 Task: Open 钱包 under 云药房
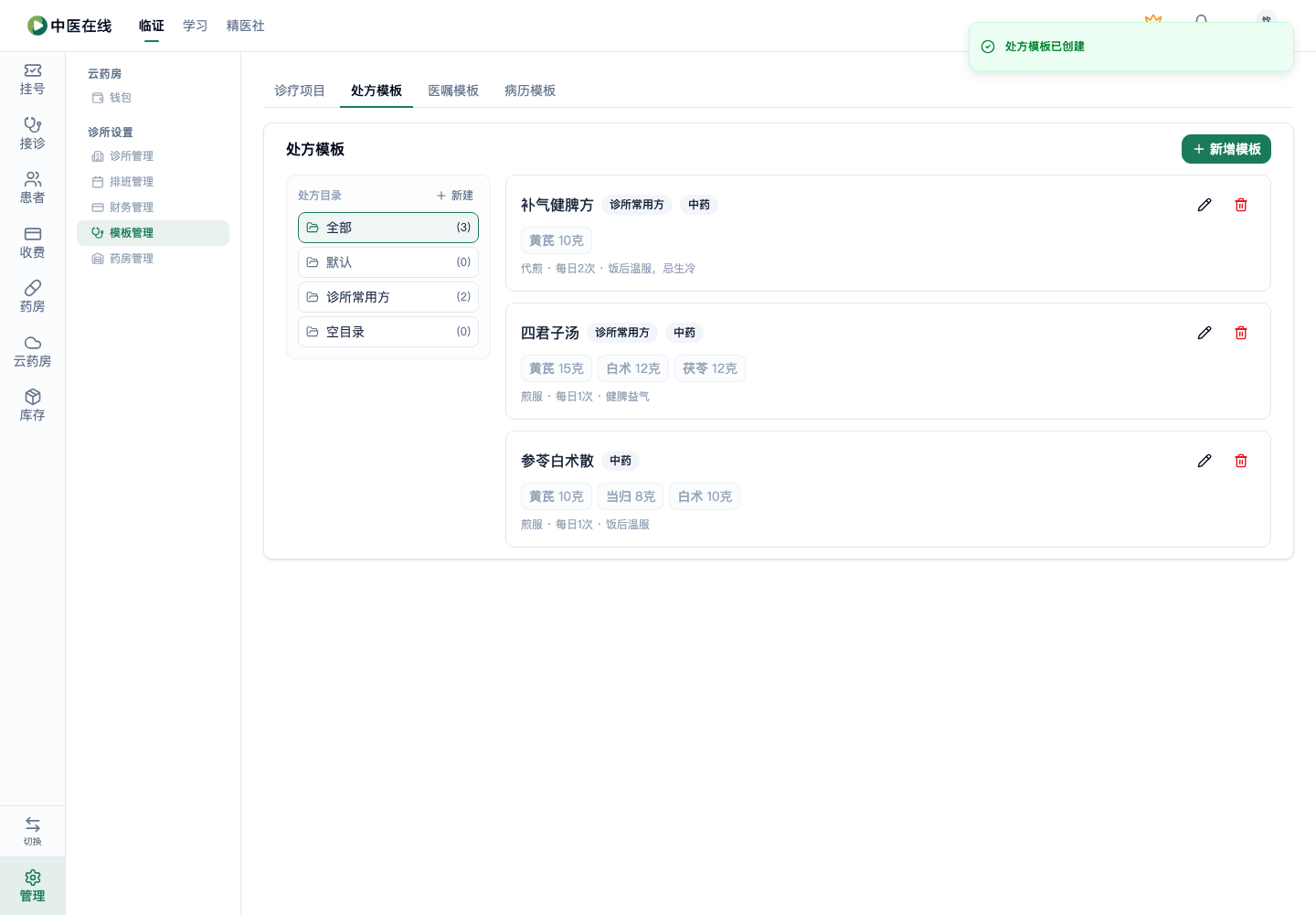pyautogui.click(x=153, y=98)
